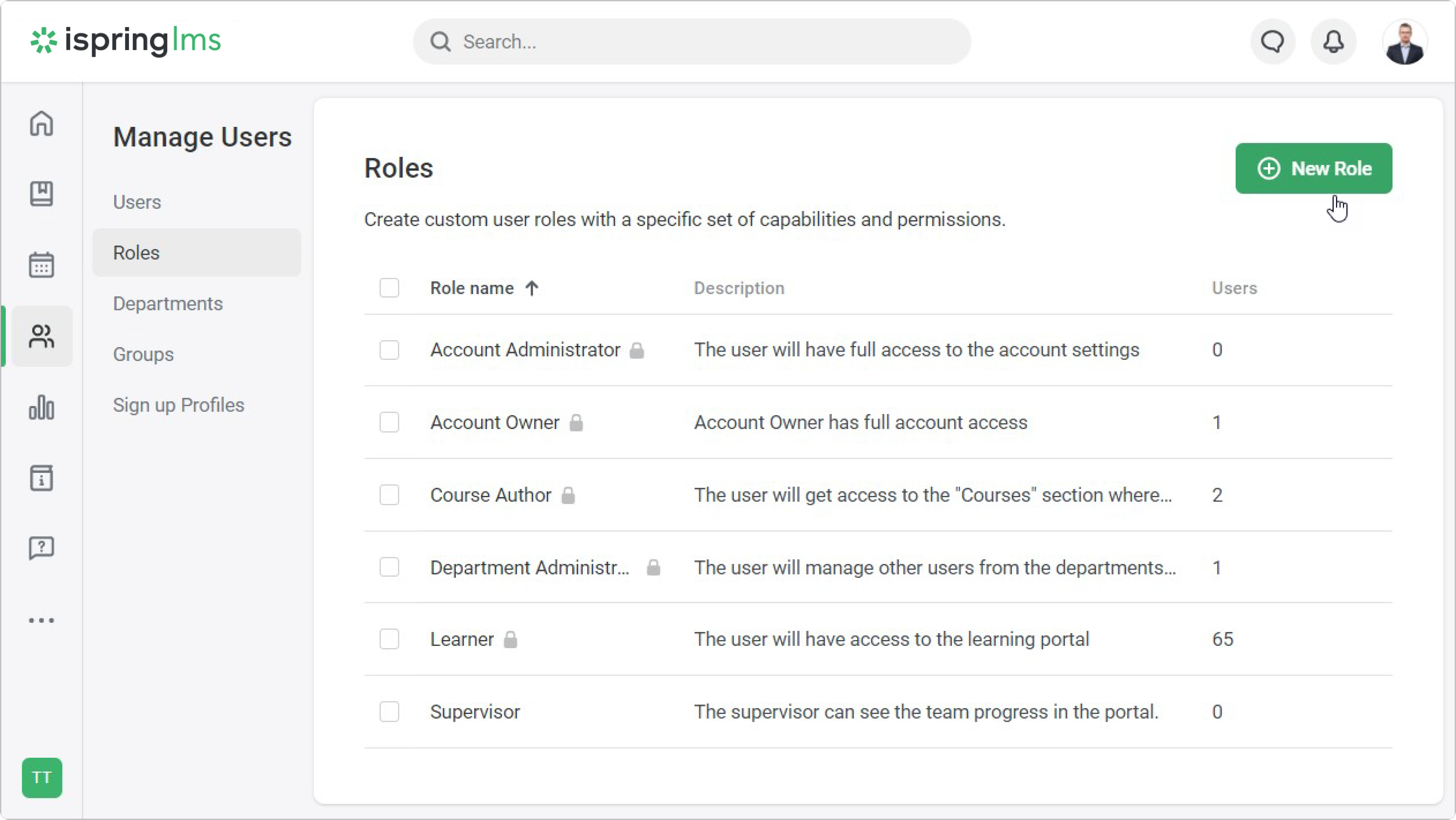1456x820 pixels.
Task: Click the notifications bell icon
Action: (1333, 42)
